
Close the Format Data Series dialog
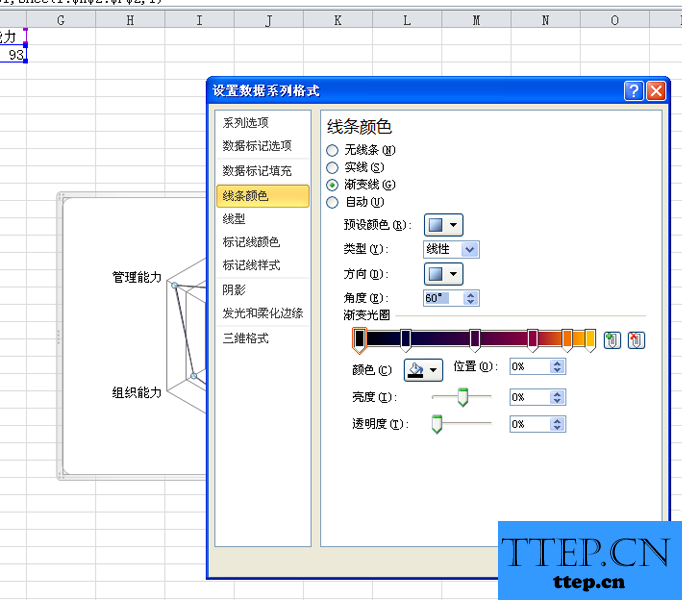pyautogui.click(x=656, y=91)
